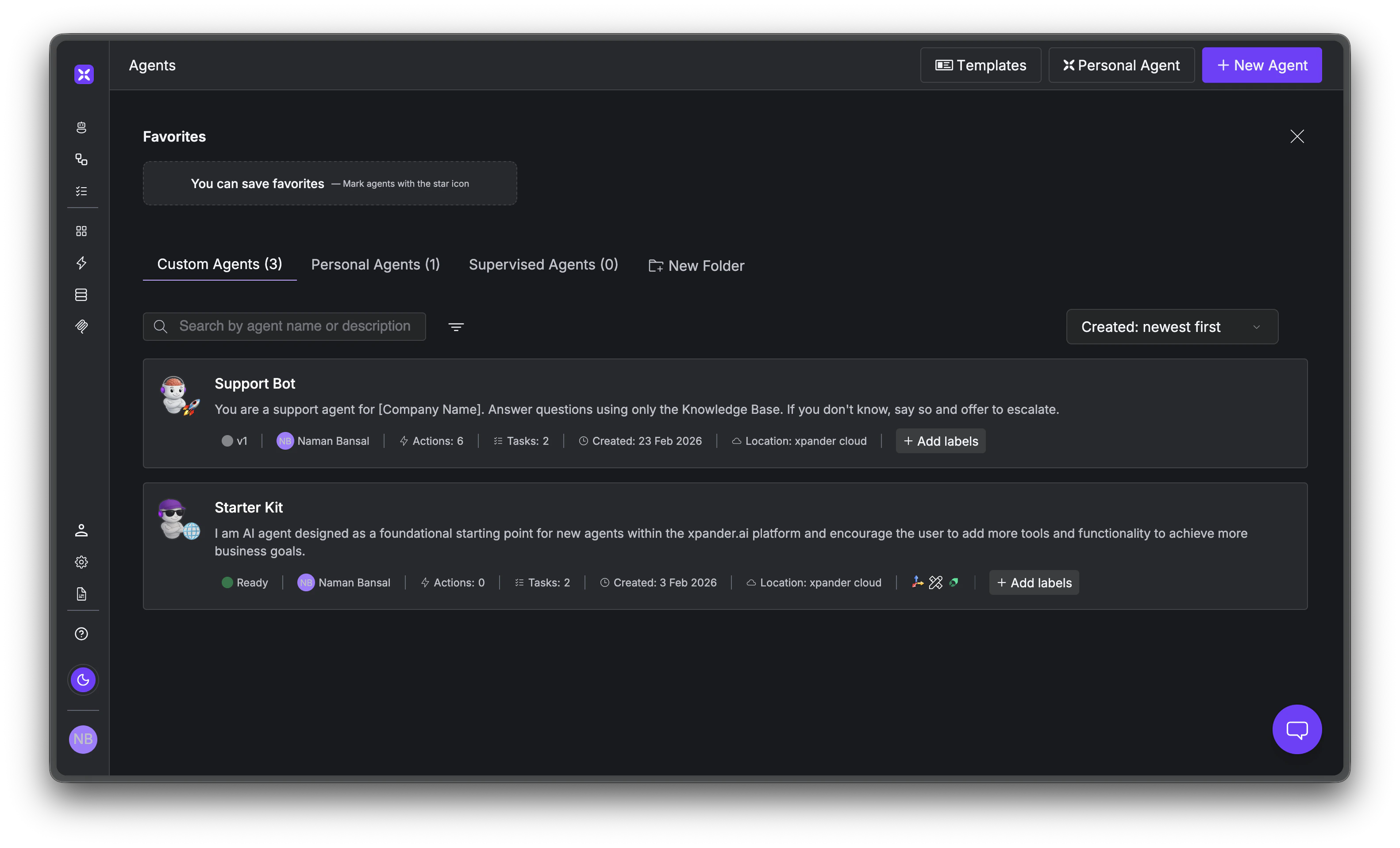
Task: Open the workflow graph icon in sidebar
Action: tap(82, 159)
